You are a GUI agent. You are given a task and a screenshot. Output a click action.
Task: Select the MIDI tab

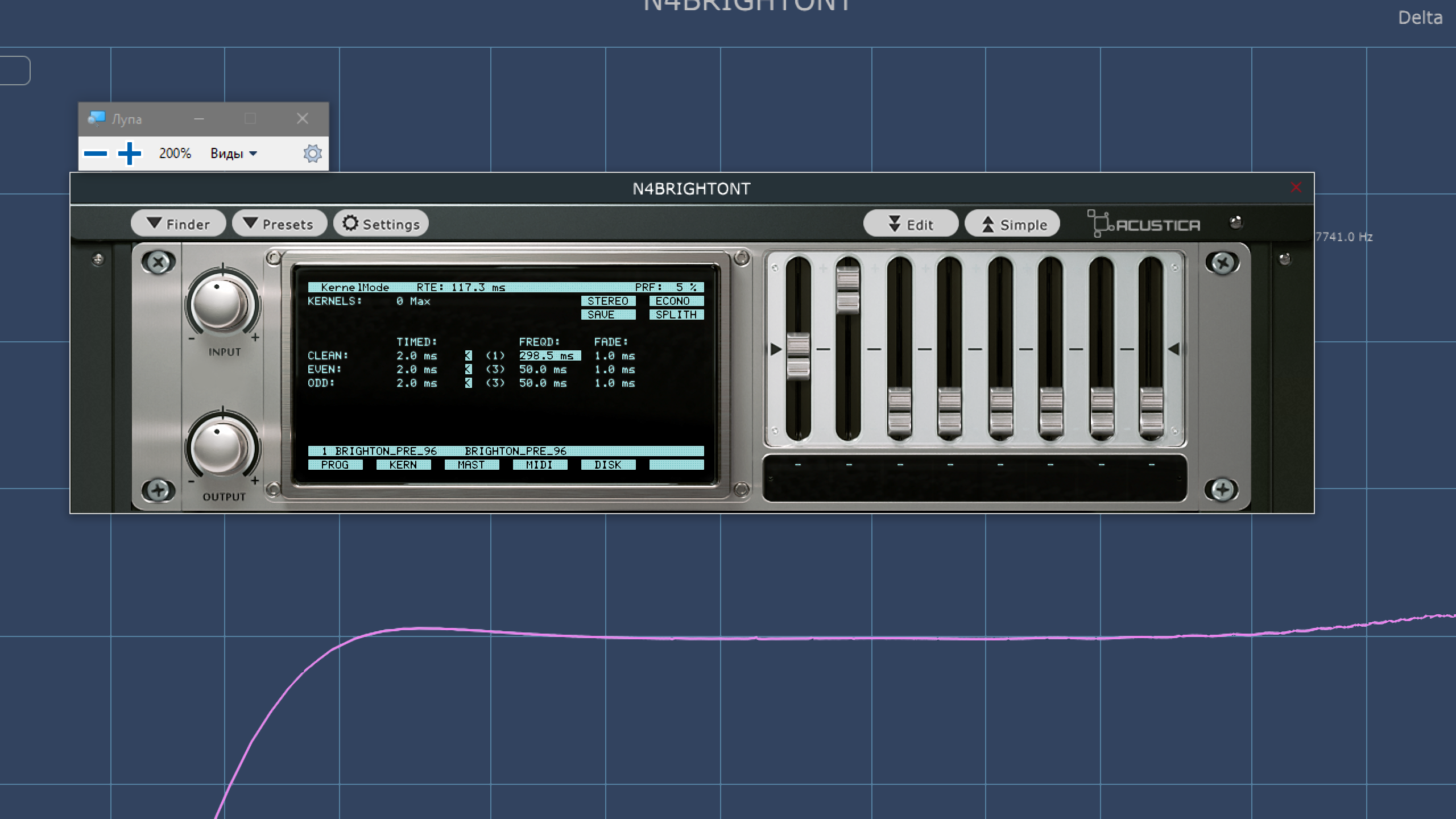(x=540, y=465)
